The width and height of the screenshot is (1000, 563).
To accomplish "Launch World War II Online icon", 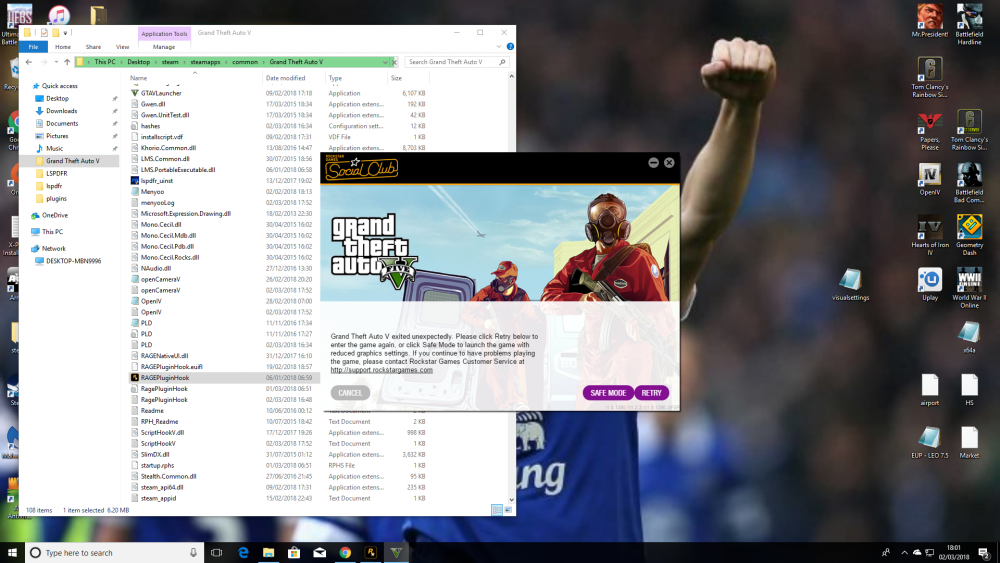I will 969,288.
